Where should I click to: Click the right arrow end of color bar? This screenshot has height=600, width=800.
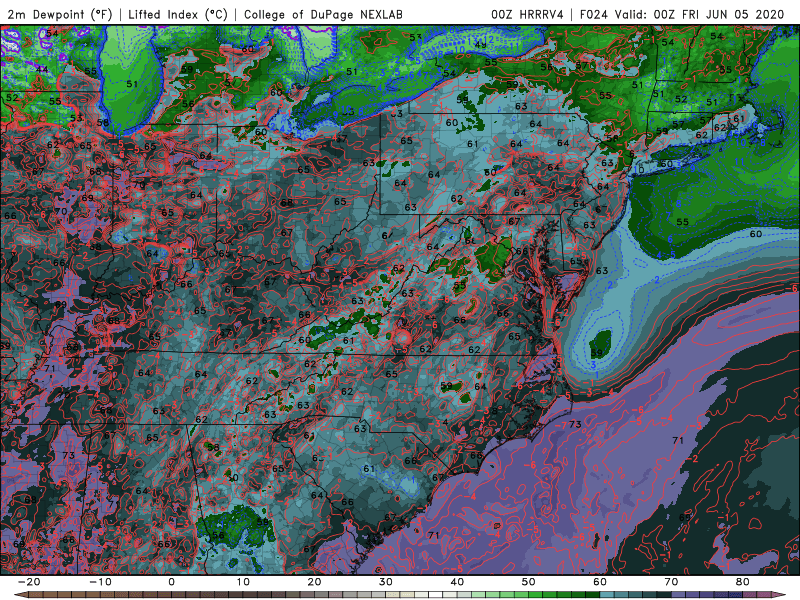[779, 595]
